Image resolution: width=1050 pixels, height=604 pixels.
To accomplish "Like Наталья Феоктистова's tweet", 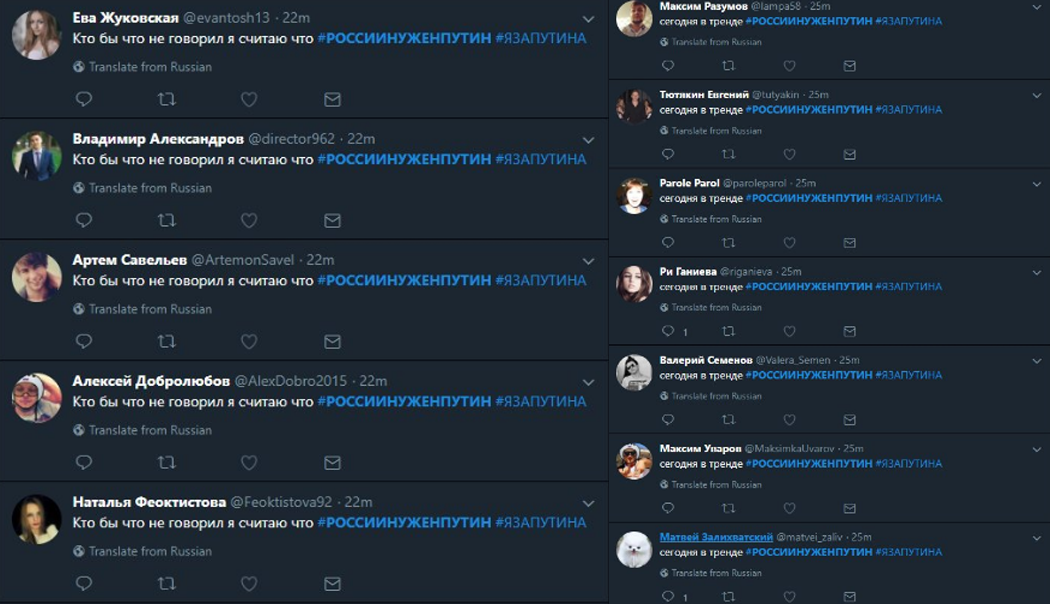I will point(249,584).
